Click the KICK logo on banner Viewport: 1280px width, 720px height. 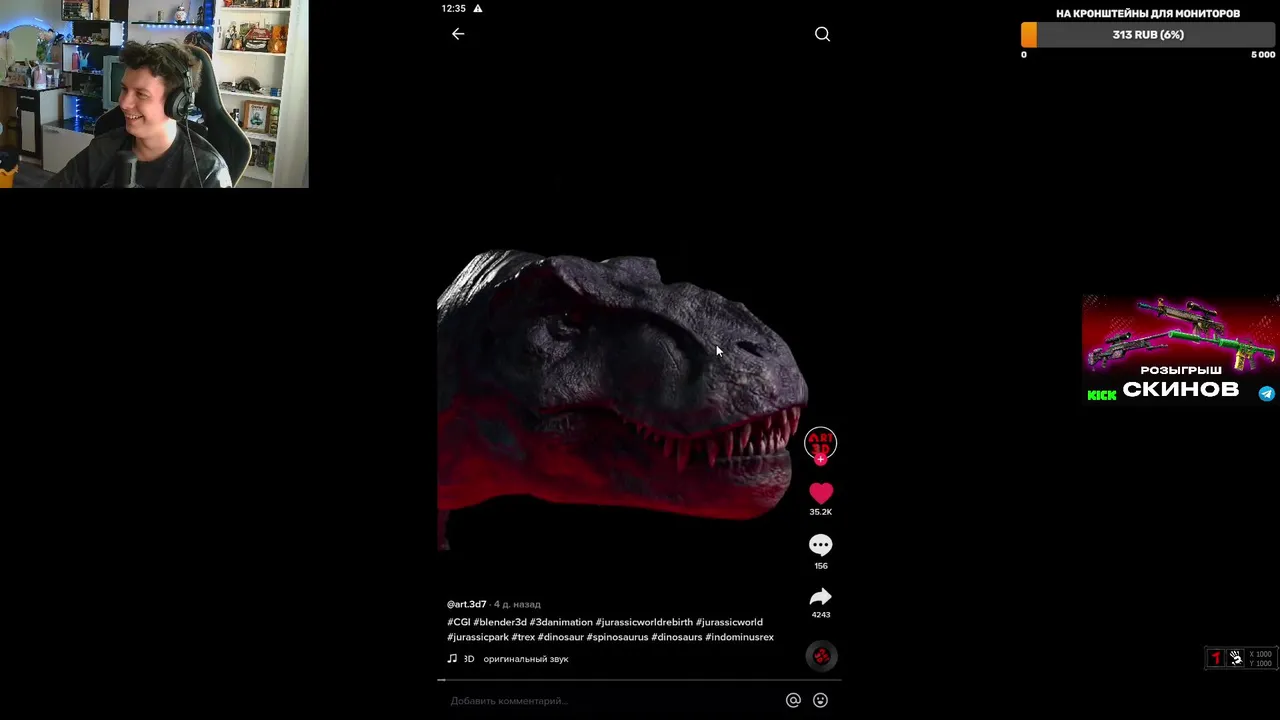[x=1102, y=395]
